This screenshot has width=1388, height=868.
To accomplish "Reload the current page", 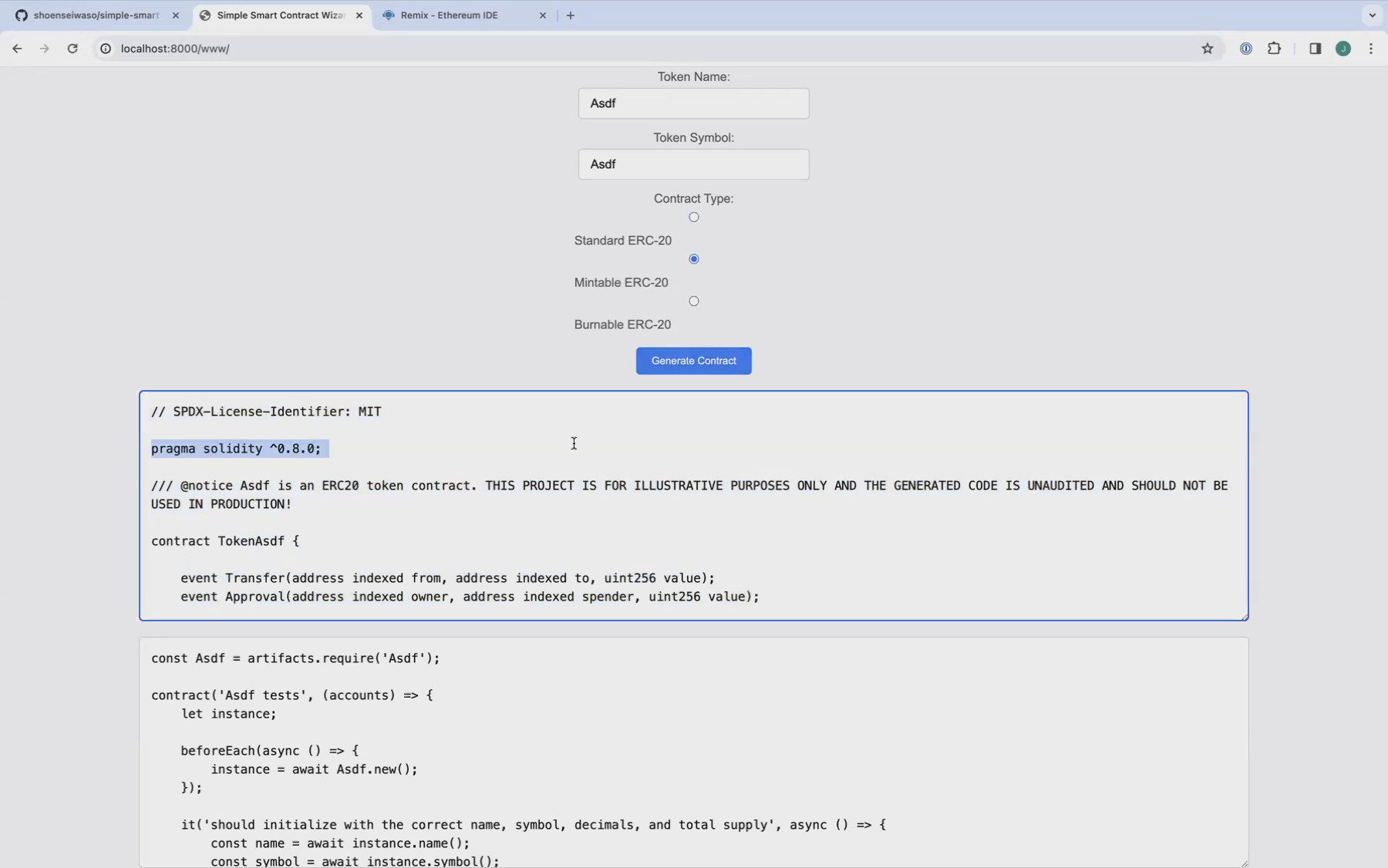I will (x=72, y=48).
